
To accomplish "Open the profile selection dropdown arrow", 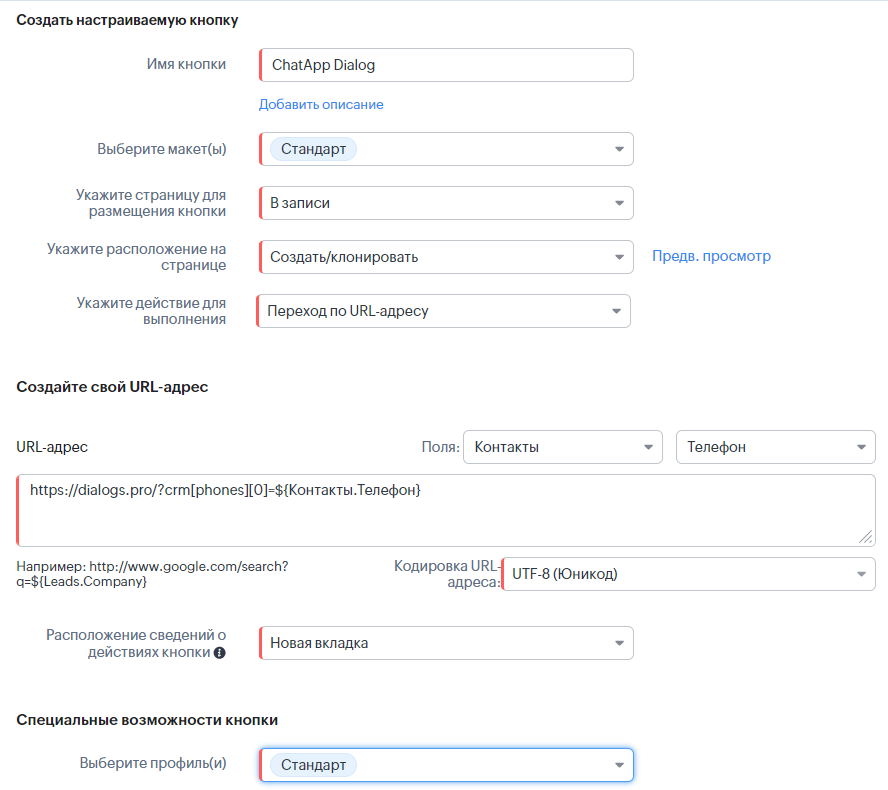I will pos(619,765).
